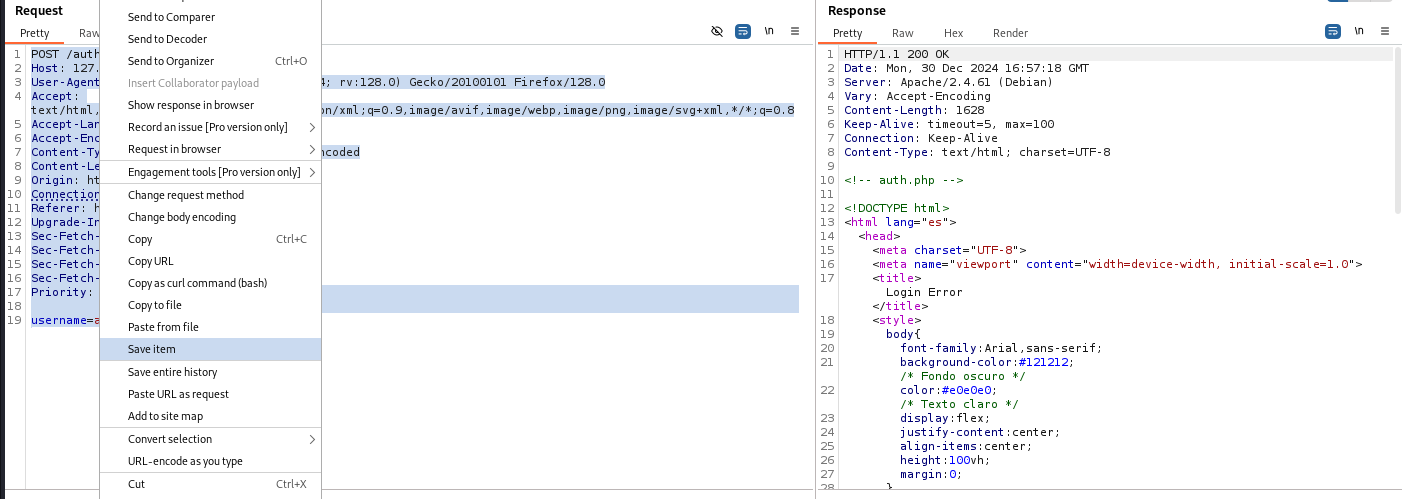Viewport: 1402px width, 499px height.
Task: Toggle hide non-printable eye icon in Request
Action: (x=717, y=31)
